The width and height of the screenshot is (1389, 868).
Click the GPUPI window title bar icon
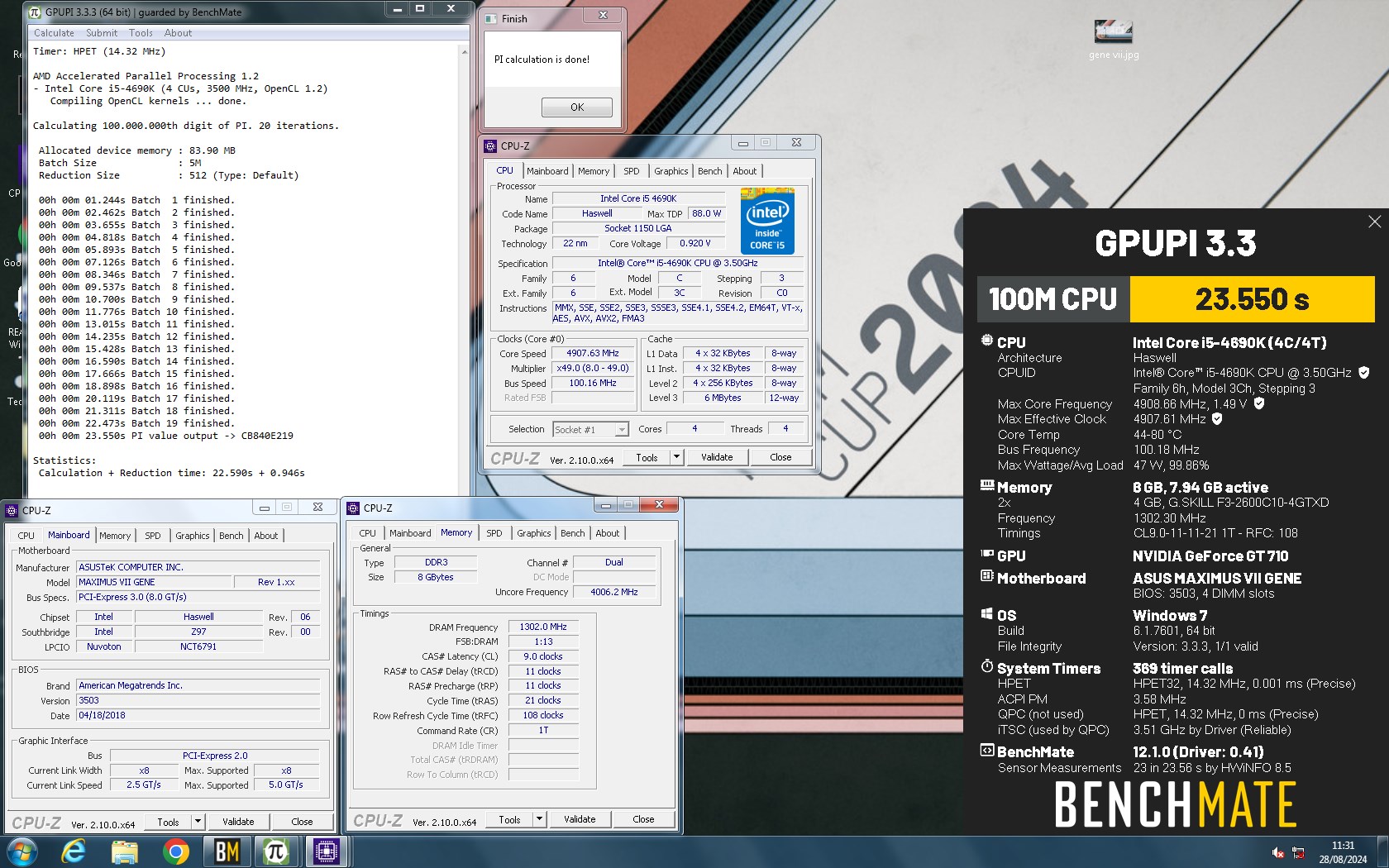click(x=35, y=12)
